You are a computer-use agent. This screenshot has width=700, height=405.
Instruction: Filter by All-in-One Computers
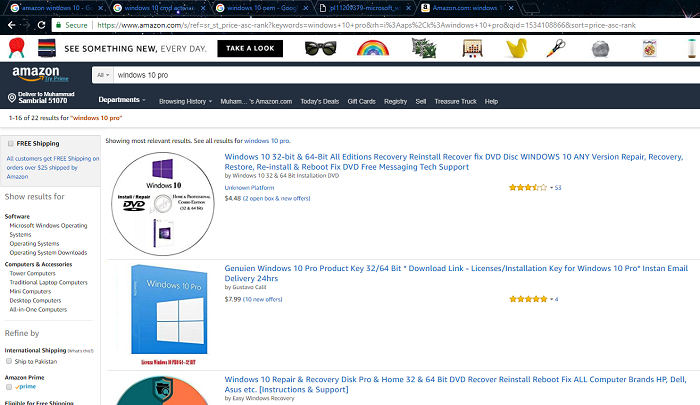pyautogui.click(x=38, y=309)
